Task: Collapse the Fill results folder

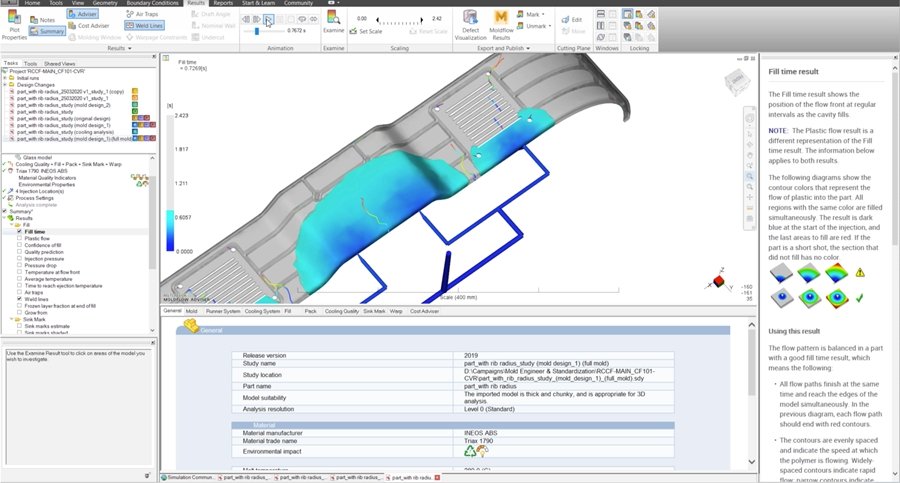Action: coord(11,225)
